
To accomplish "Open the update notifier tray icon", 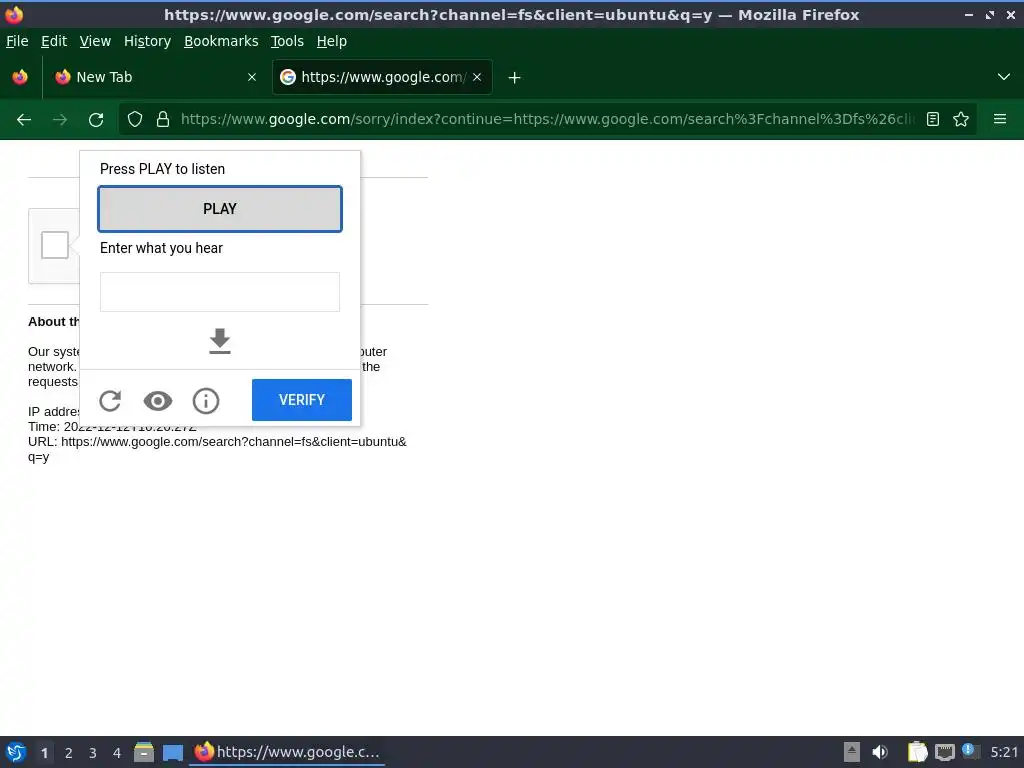I will [969, 751].
